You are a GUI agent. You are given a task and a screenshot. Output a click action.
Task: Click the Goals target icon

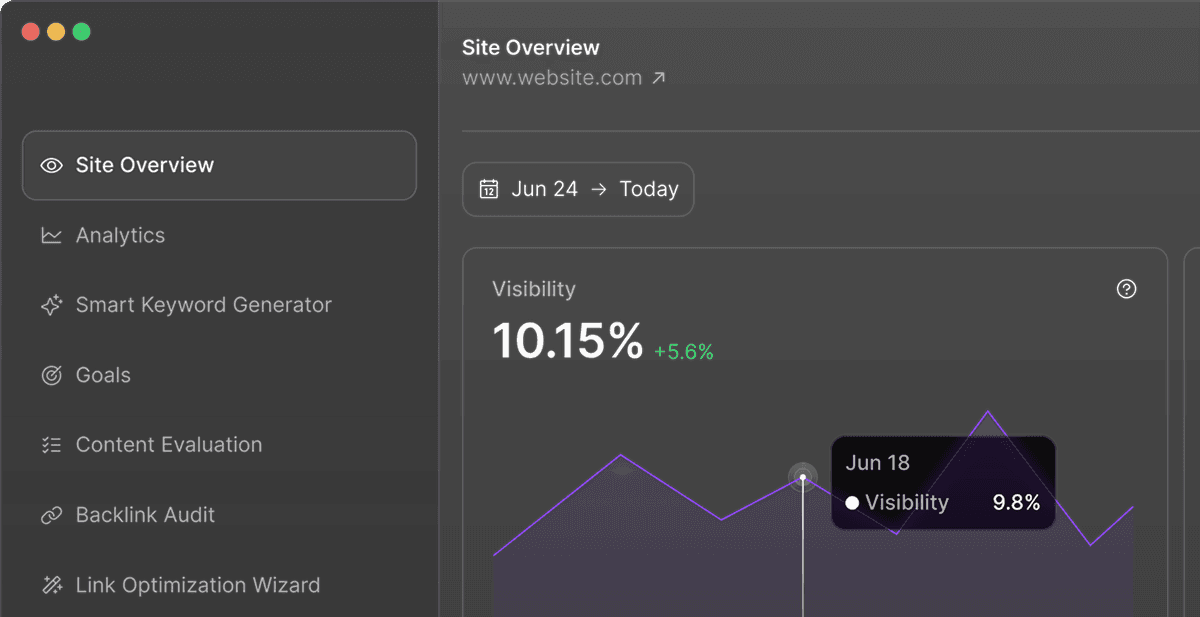(51, 376)
